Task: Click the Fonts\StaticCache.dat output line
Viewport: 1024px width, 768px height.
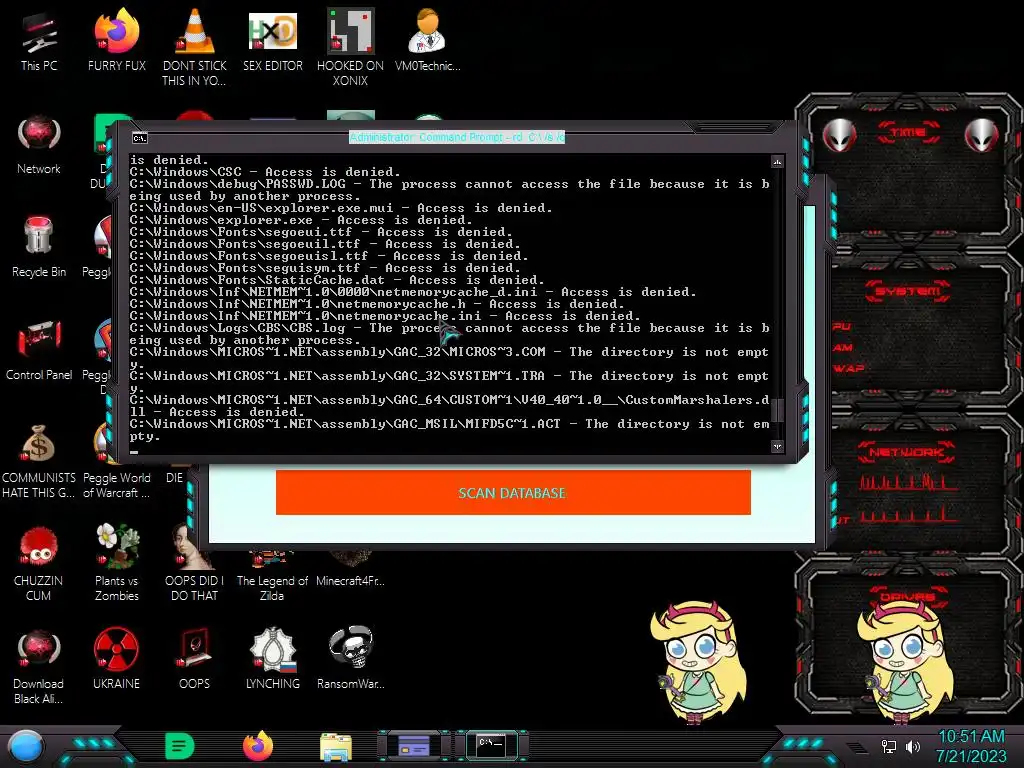Action: pos(337,280)
